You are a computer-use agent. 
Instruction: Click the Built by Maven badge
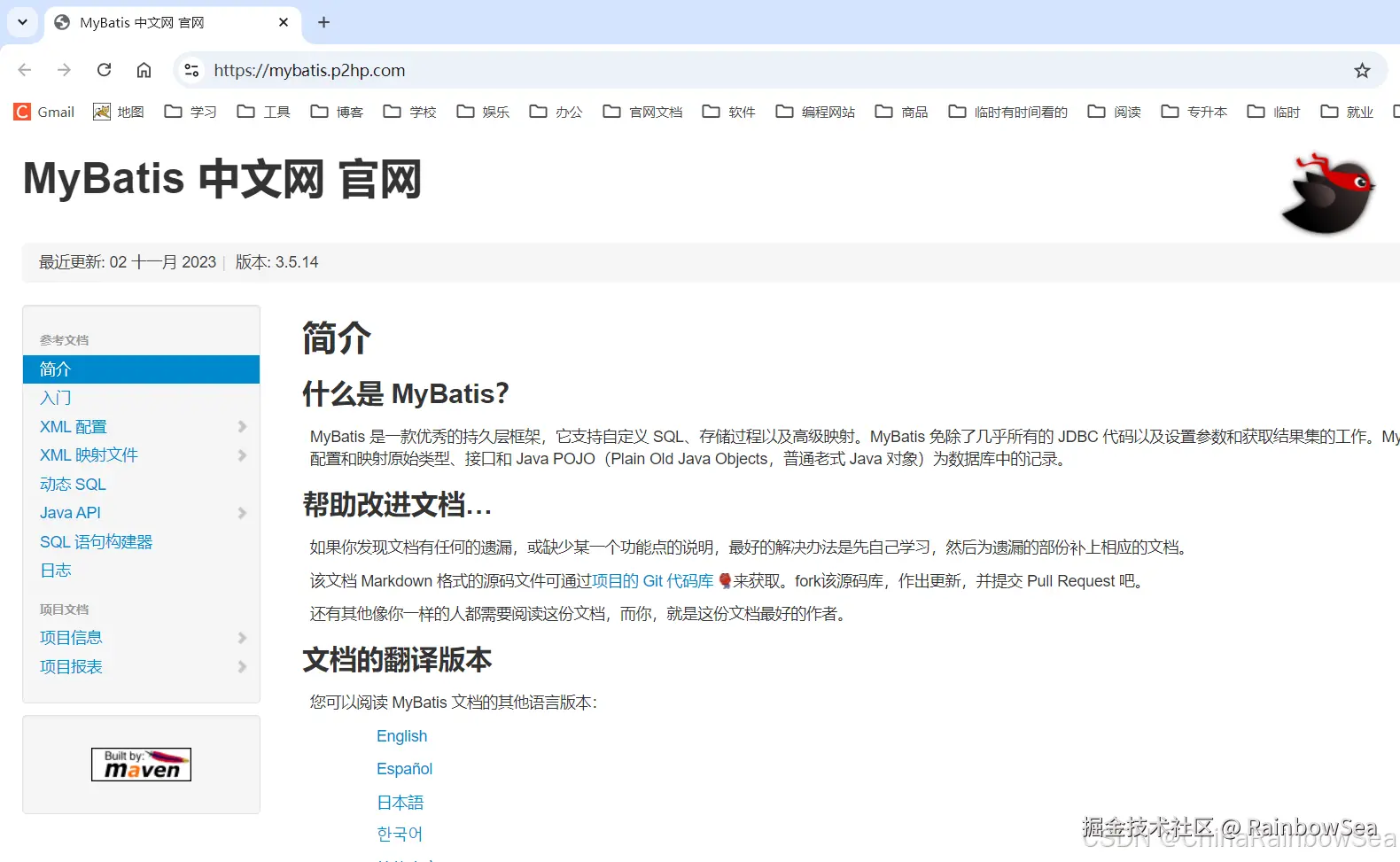tap(141, 765)
